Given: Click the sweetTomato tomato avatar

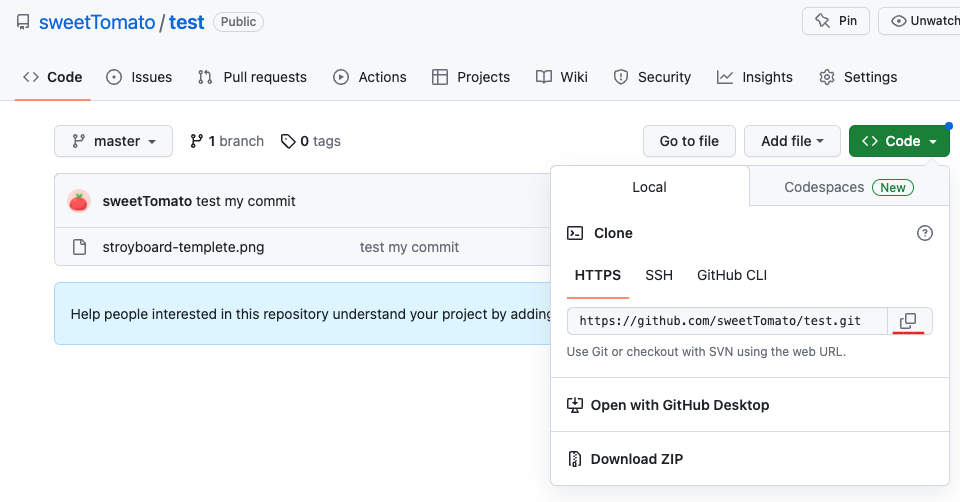Looking at the screenshot, I should coord(79,201).
